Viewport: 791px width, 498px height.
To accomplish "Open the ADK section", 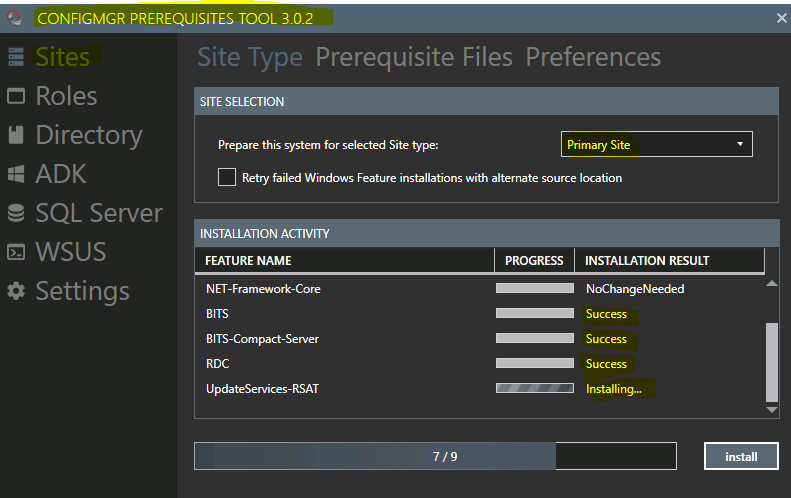I will coord(61,174).
